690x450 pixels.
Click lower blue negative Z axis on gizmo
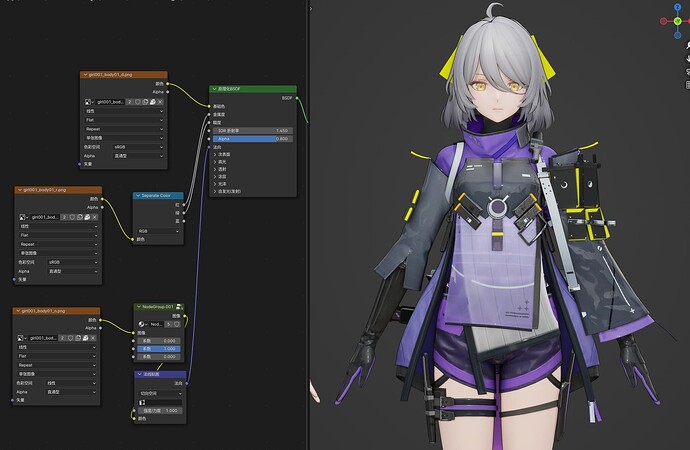point(677,34)
